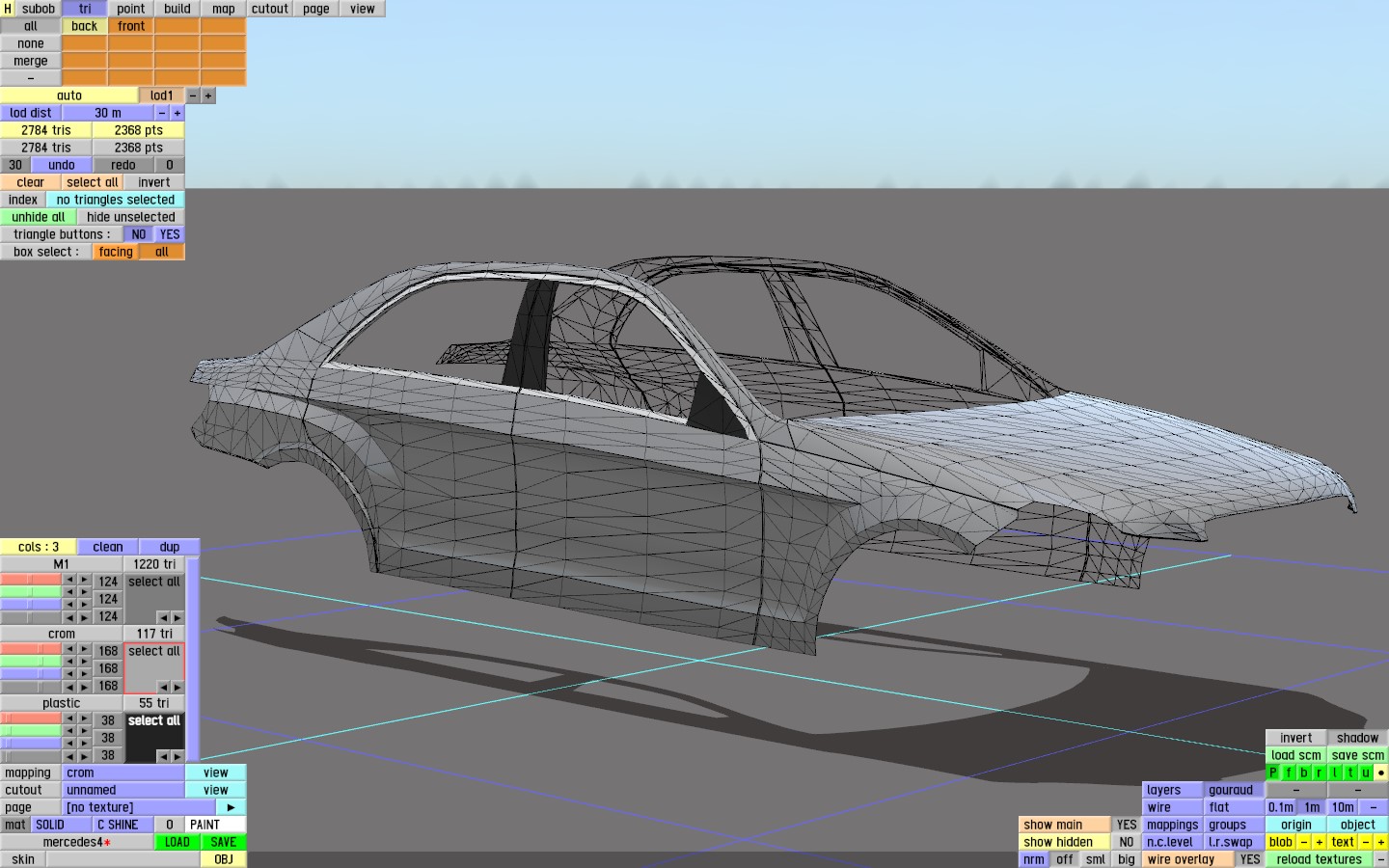Toggle the wire overlay YES button
1389x868 pixels.
pos(1250,859)
